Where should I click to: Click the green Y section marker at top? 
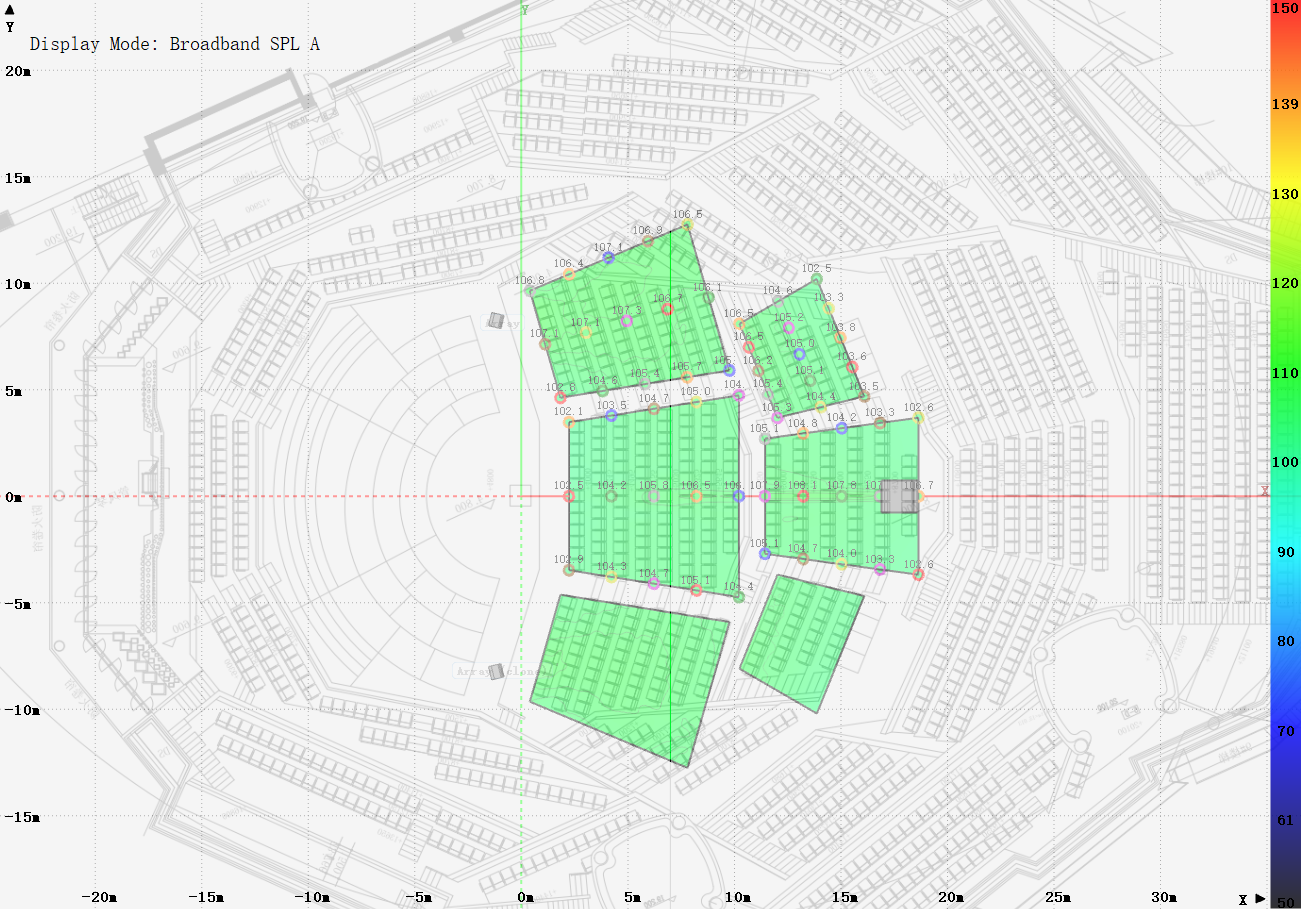[523, 10]
